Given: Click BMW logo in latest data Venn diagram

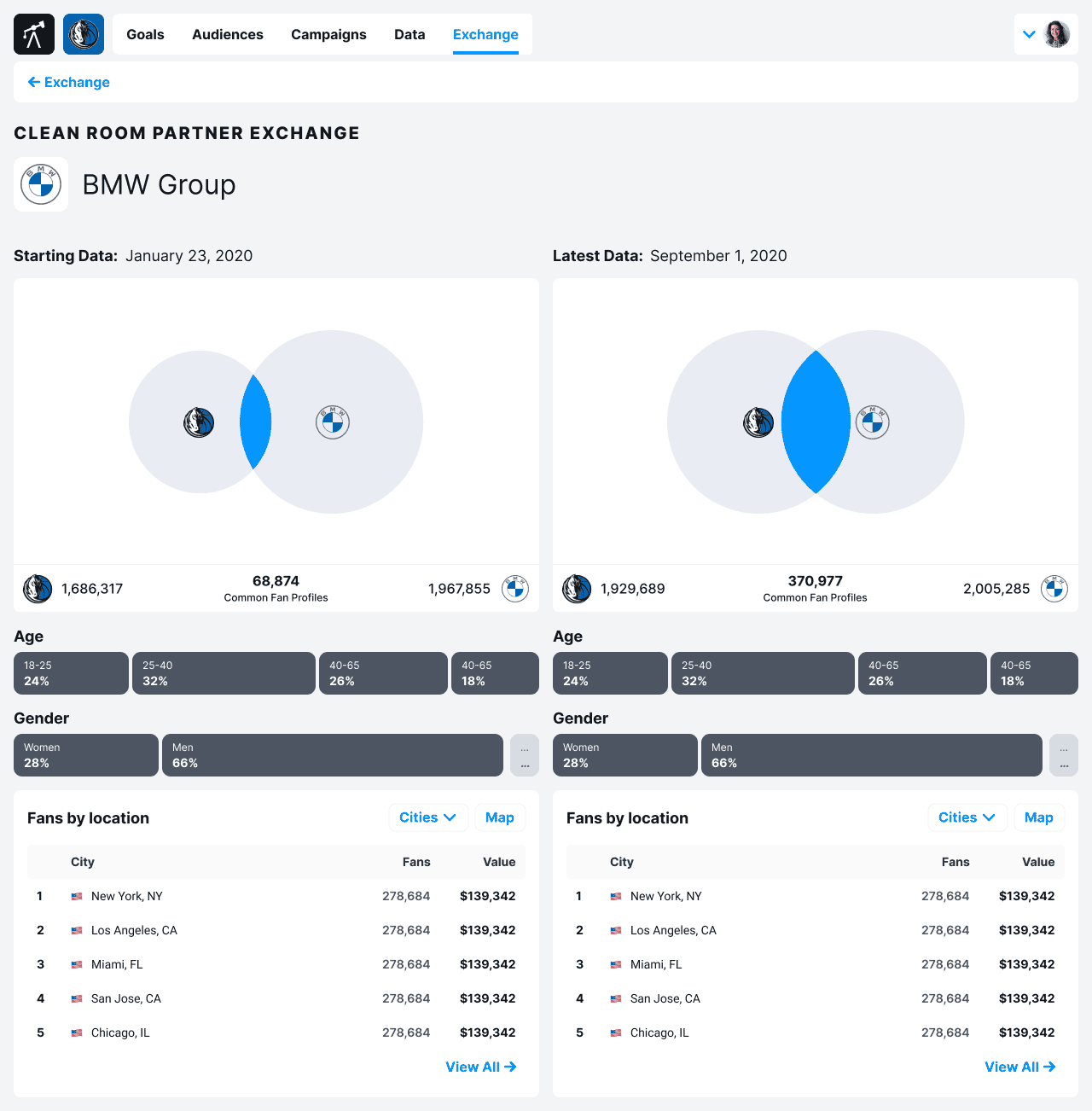Looking at the screenshot, I should click(872, 422).
